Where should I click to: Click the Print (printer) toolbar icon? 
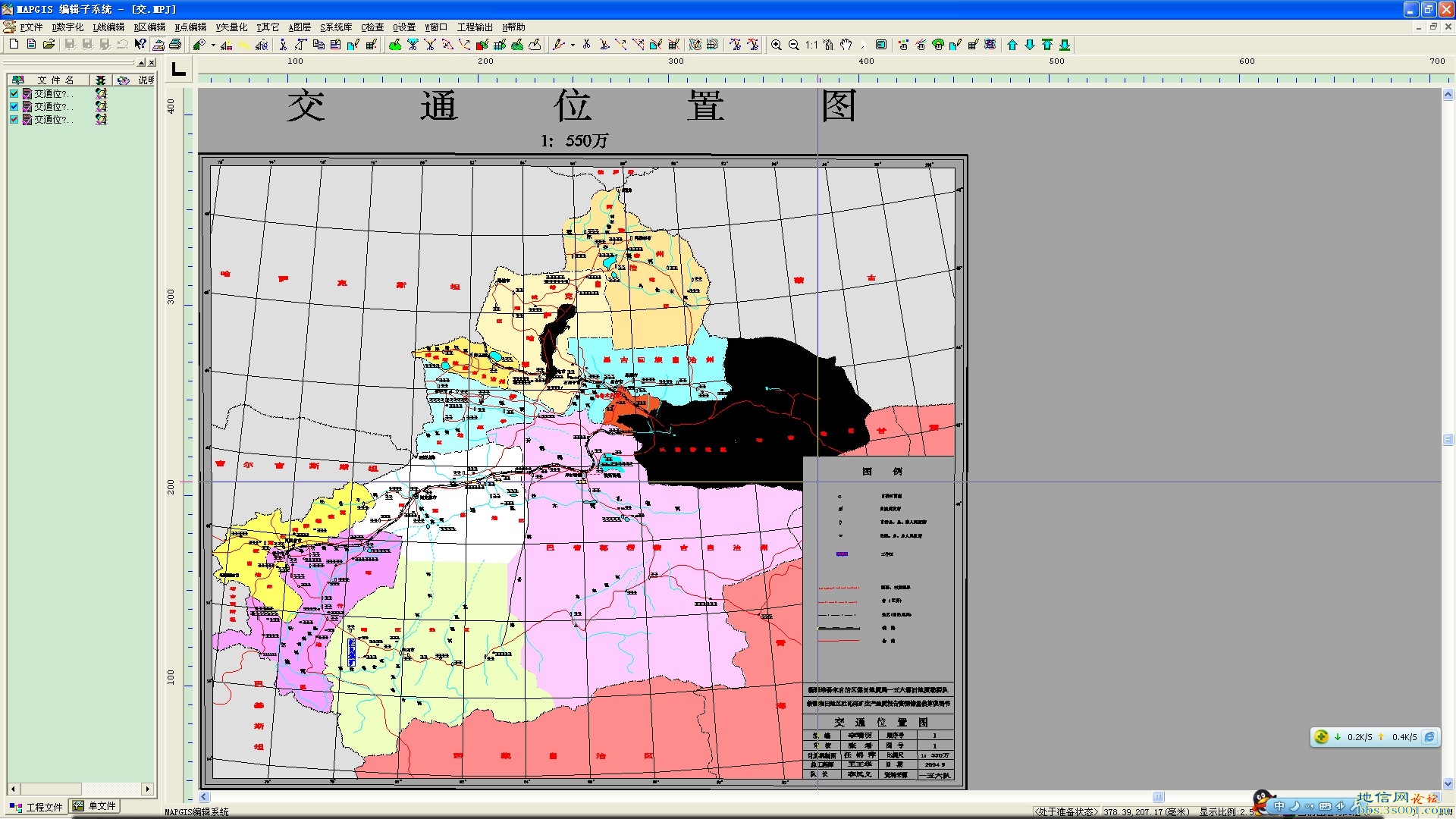pos(175,45)
